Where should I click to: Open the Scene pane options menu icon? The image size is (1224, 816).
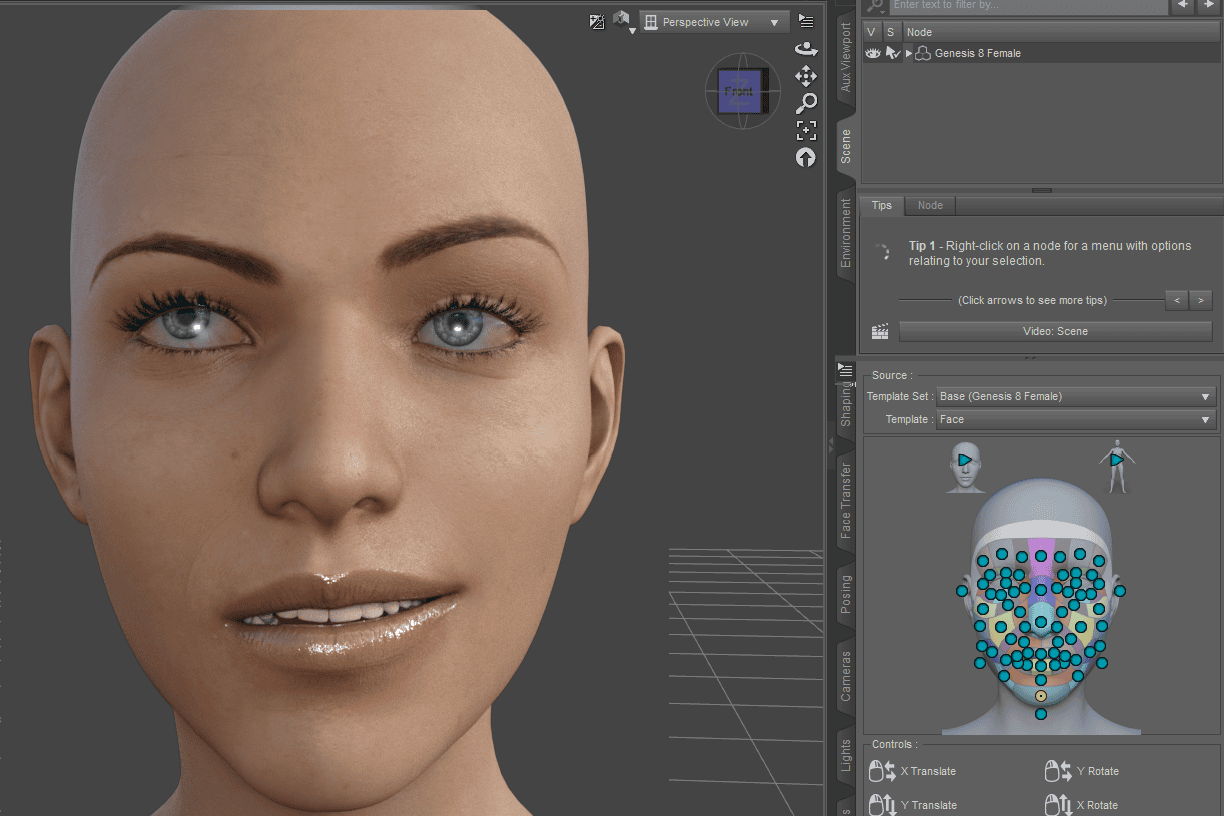click(806, 20)
